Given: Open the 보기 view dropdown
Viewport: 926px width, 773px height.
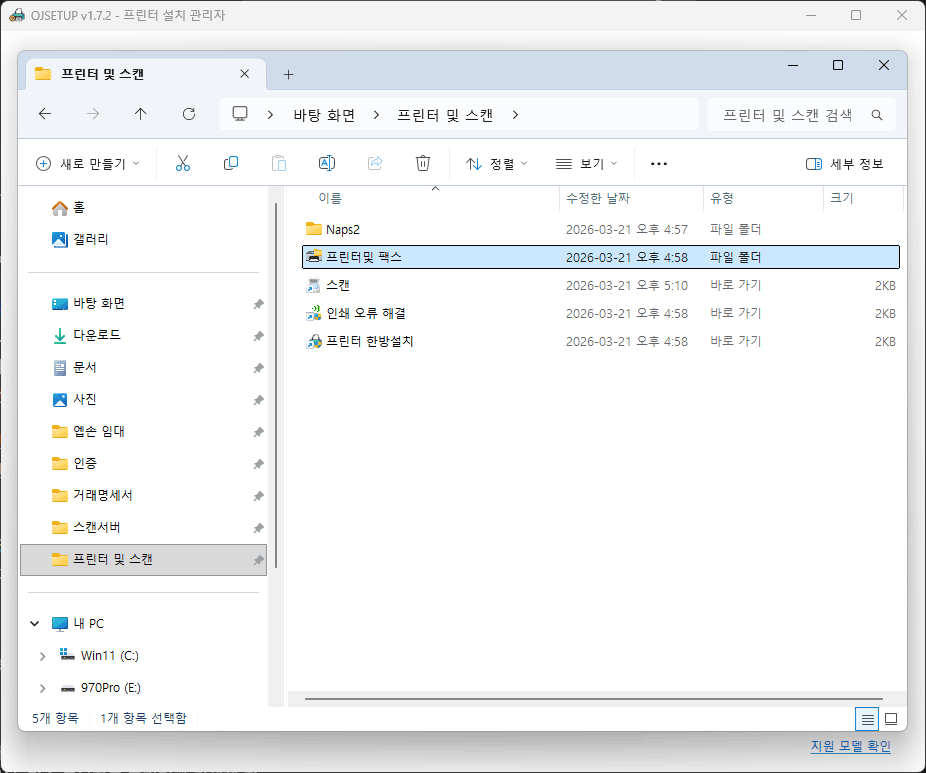Looking at the screenshot, I should coord(587,164).
